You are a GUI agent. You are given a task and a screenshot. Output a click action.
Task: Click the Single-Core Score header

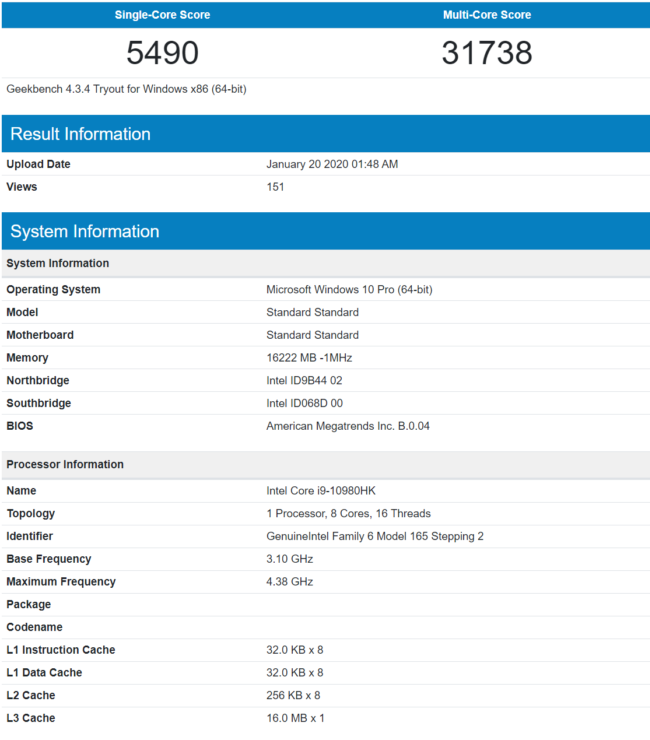162,15
